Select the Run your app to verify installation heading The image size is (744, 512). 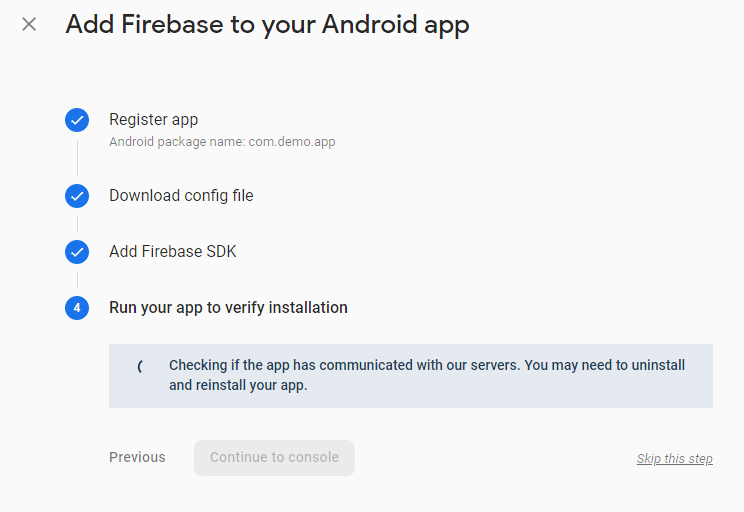(x=228, y=308)
